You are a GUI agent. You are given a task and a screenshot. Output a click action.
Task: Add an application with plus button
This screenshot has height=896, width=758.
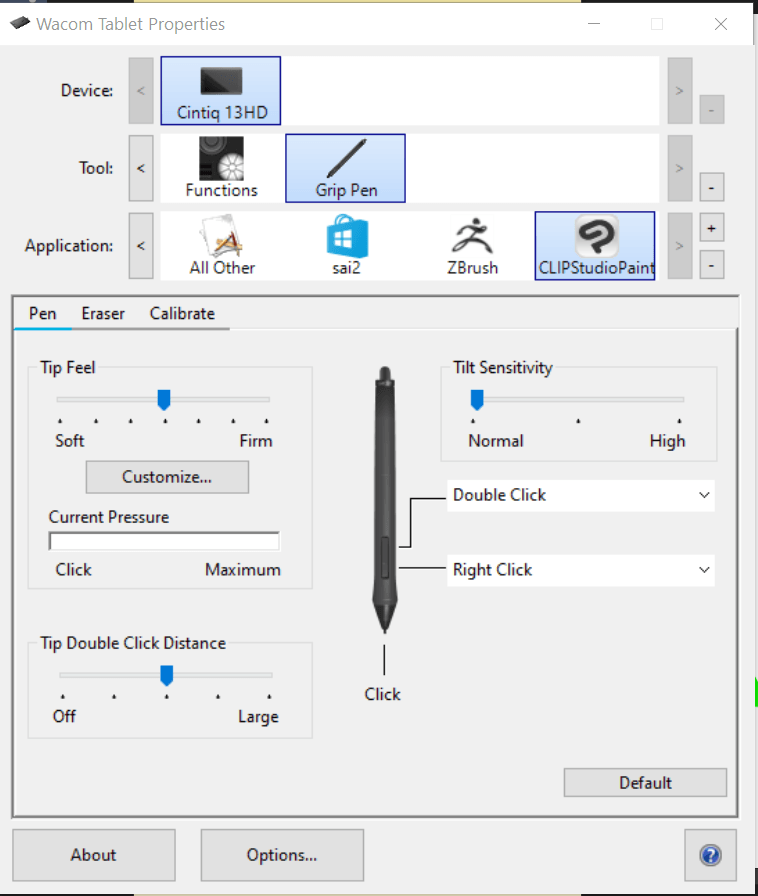click(x=712, y=228)
